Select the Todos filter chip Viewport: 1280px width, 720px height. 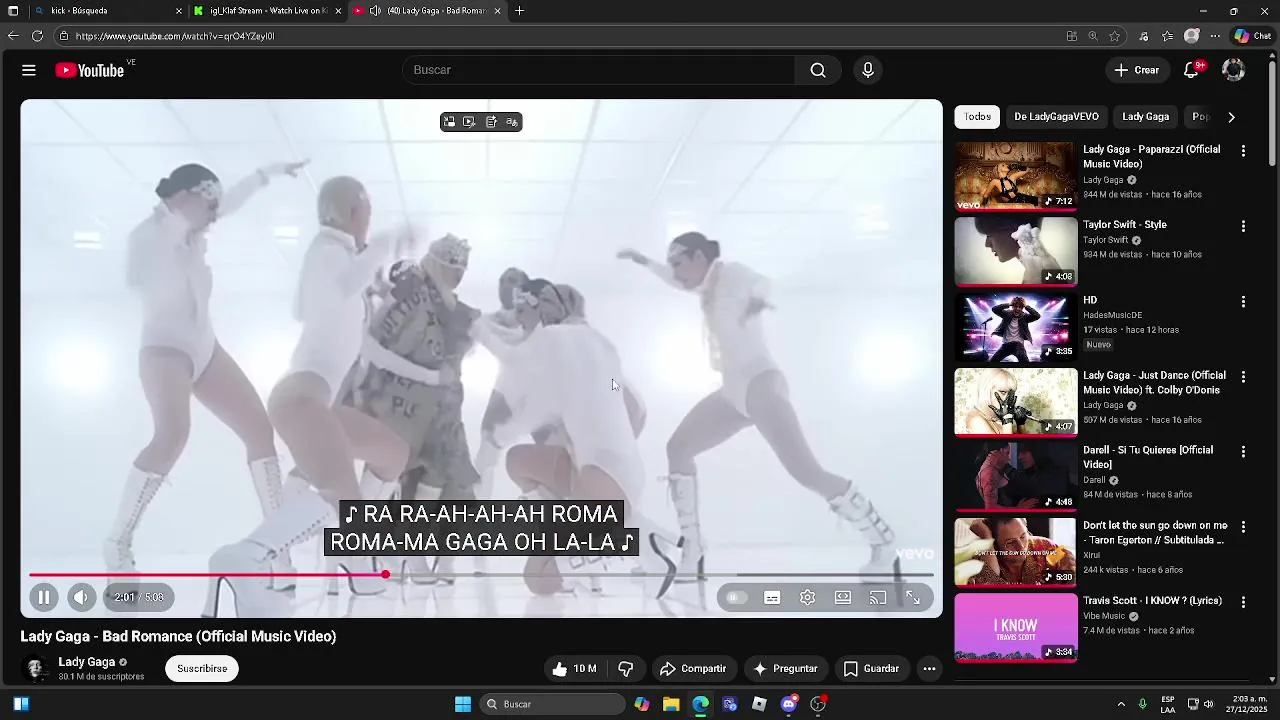(977, 117)
